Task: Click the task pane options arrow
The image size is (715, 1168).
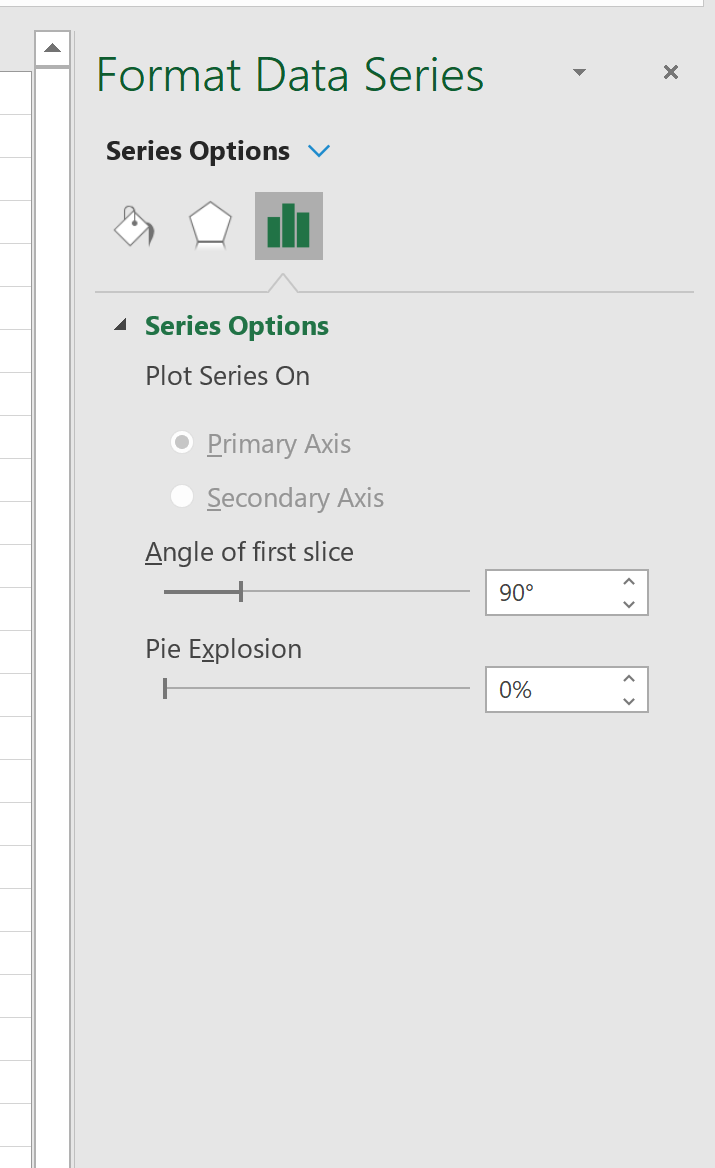Action: point(578,73)
